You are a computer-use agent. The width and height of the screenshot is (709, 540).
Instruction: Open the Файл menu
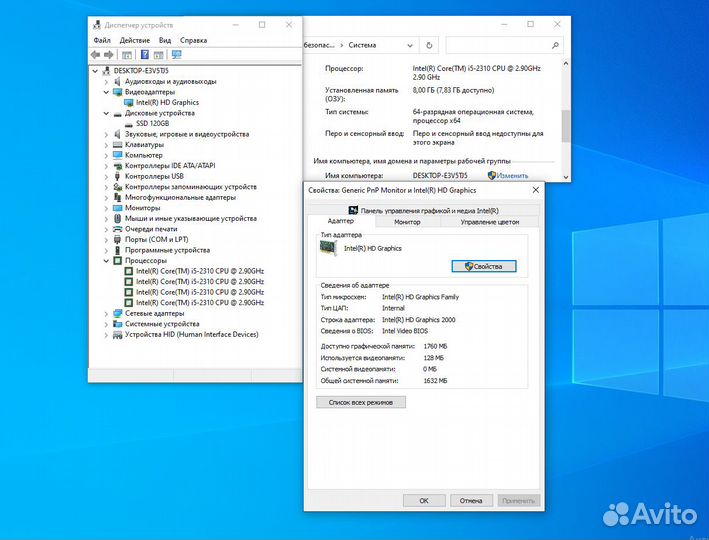[102, 40]
